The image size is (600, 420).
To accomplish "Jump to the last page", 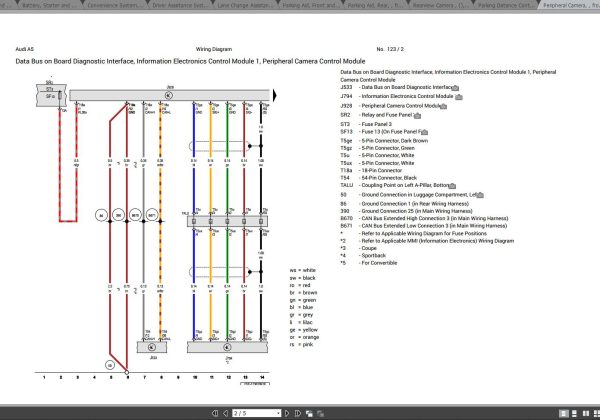I will click(298, 413).
